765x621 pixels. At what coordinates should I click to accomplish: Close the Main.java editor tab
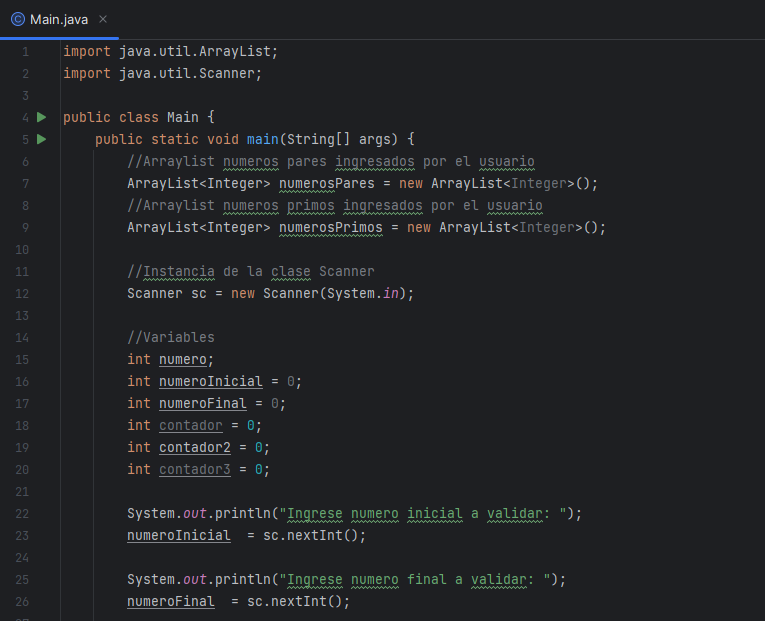[103, 19]
